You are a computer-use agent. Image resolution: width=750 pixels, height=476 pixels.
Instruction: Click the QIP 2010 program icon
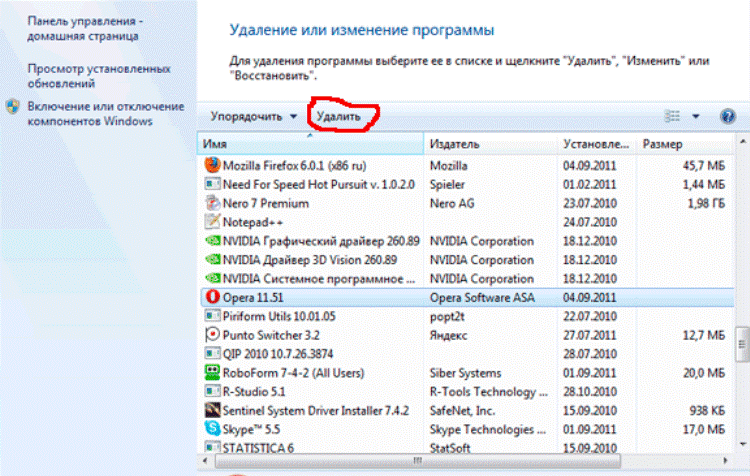(x=212, y=354)
